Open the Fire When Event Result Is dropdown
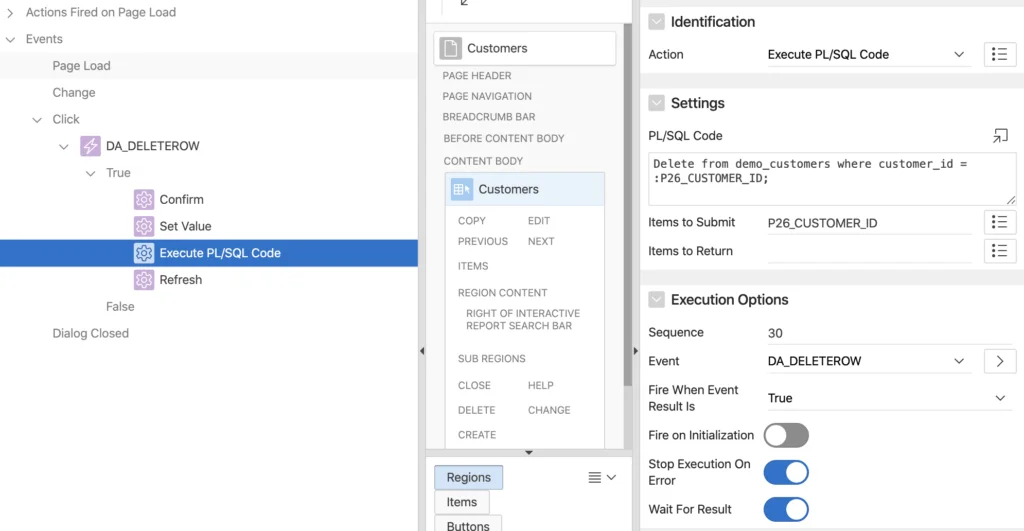The image size is (1024, 531). (x=890, y=398)
